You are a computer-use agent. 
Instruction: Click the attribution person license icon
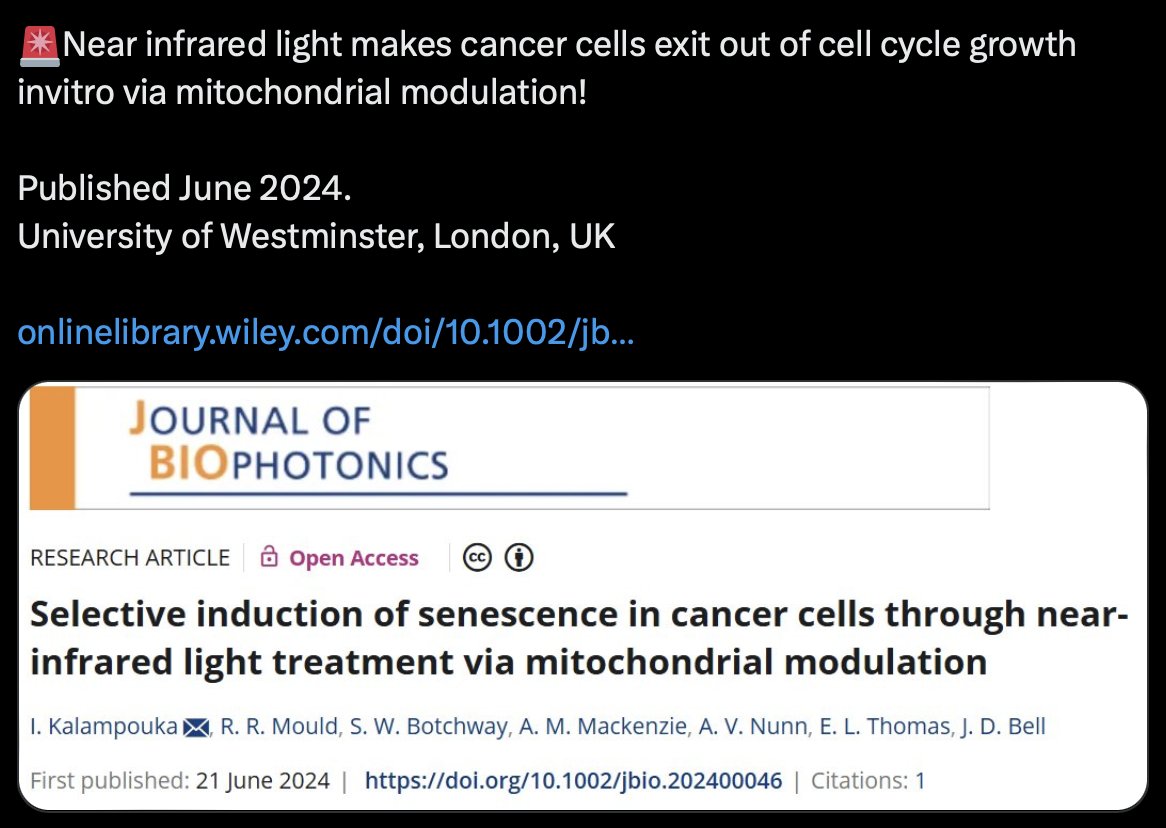pyautogui.click(x=518, y=558)
